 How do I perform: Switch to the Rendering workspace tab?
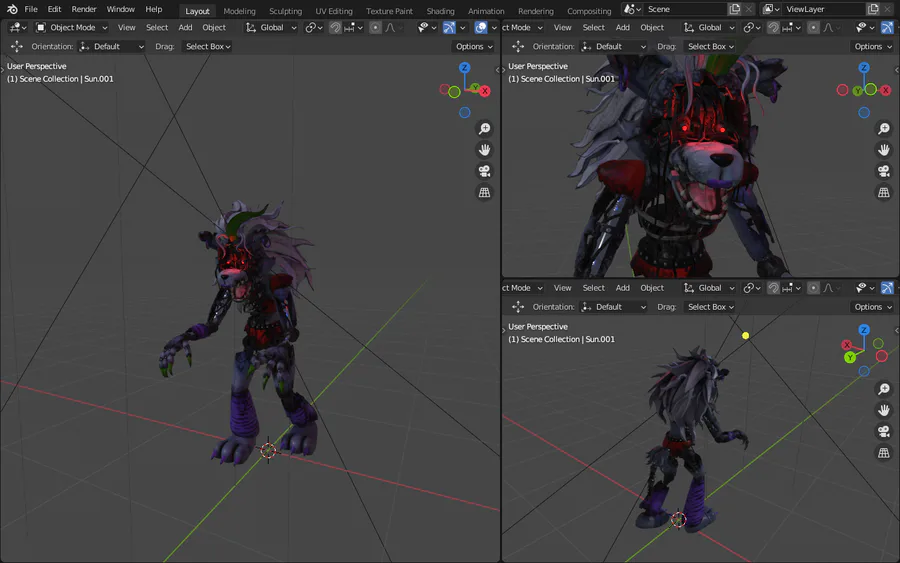[536, 11]
